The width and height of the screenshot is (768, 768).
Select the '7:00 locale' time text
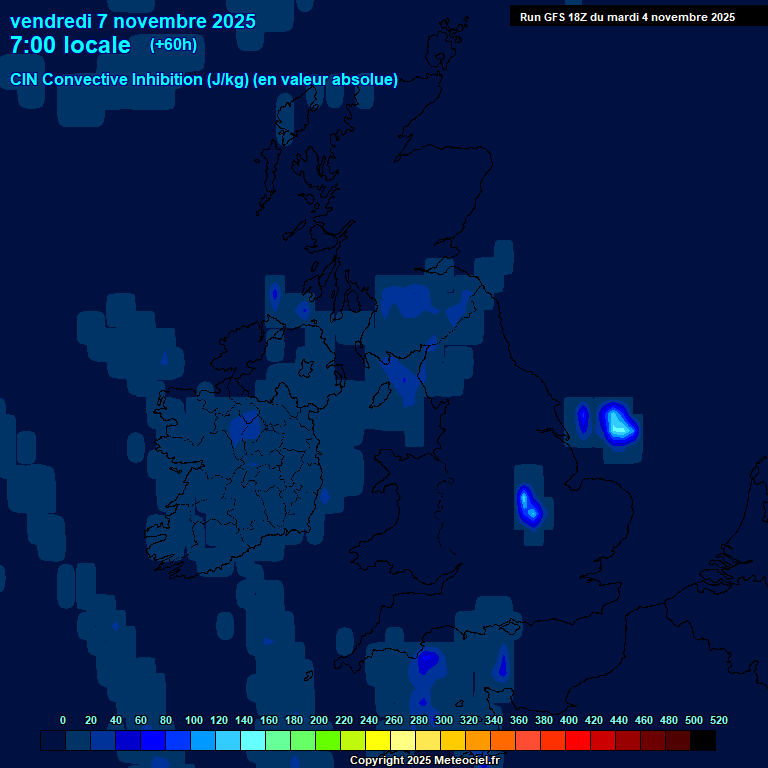[70, 46]
